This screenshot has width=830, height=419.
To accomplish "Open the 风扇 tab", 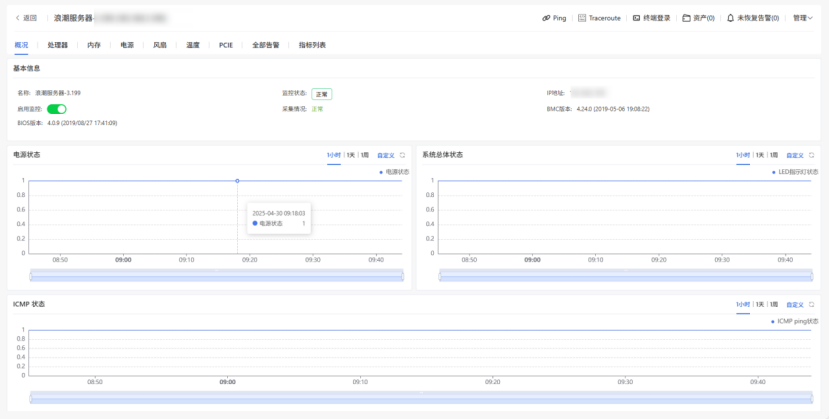I will (x=160, y=45).
